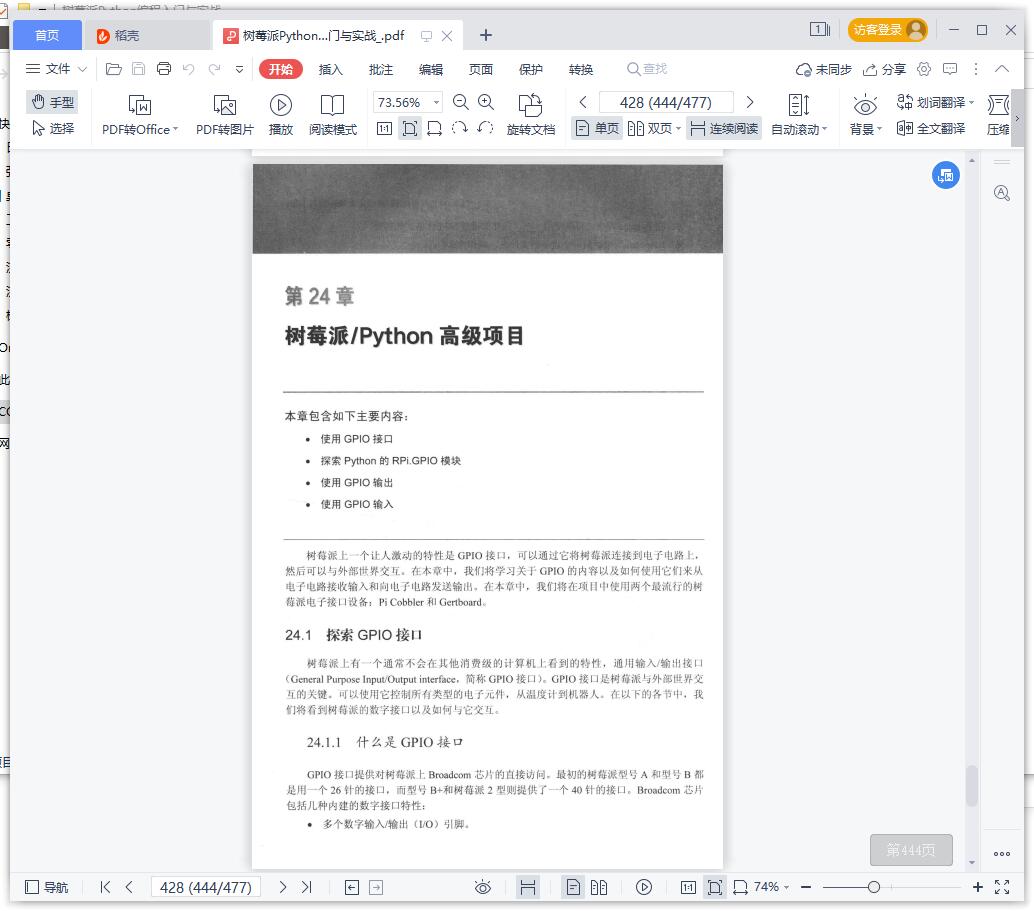Rotate the page clockwise

460,128
